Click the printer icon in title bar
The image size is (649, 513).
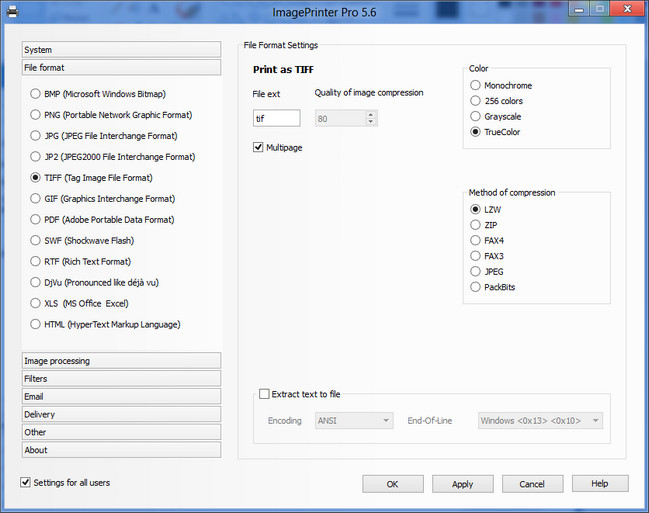tap(12, 12)
